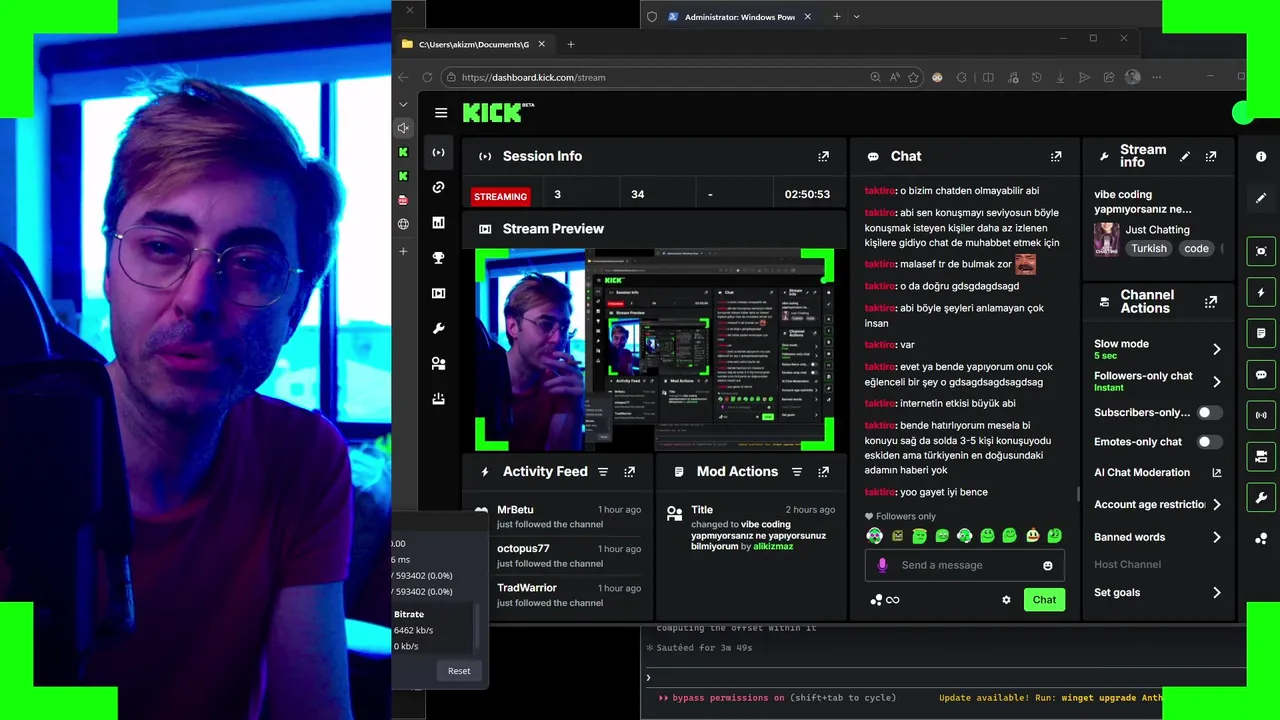
Task: Open the link icon in Kick sidebar
Action: pos(438,187)
